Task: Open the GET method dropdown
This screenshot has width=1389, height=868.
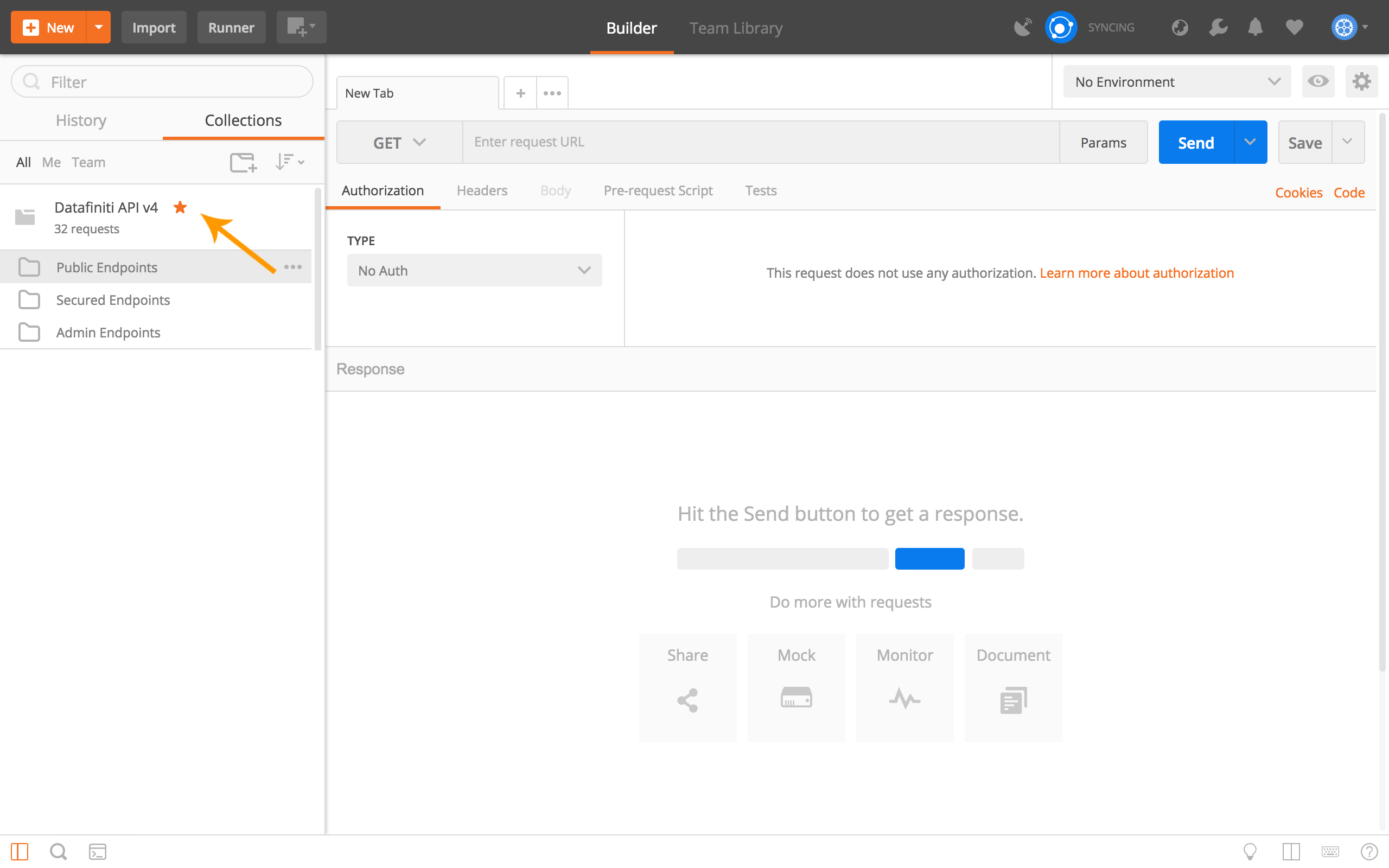Action: (399, 142)
